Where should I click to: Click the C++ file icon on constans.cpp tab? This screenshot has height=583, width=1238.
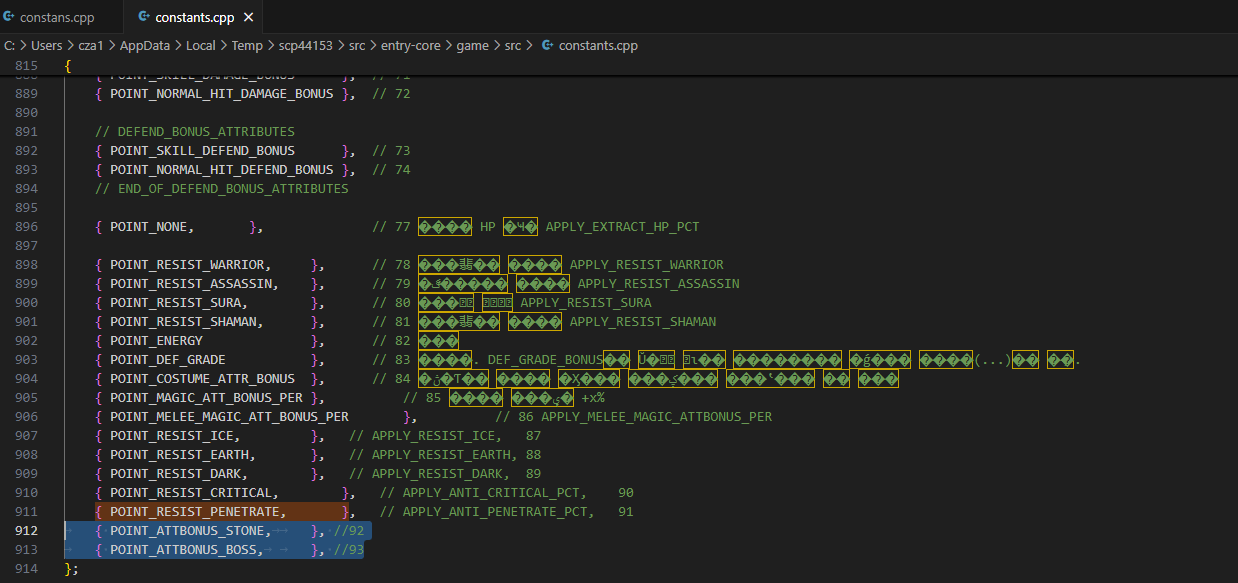[x=9, y=17]
